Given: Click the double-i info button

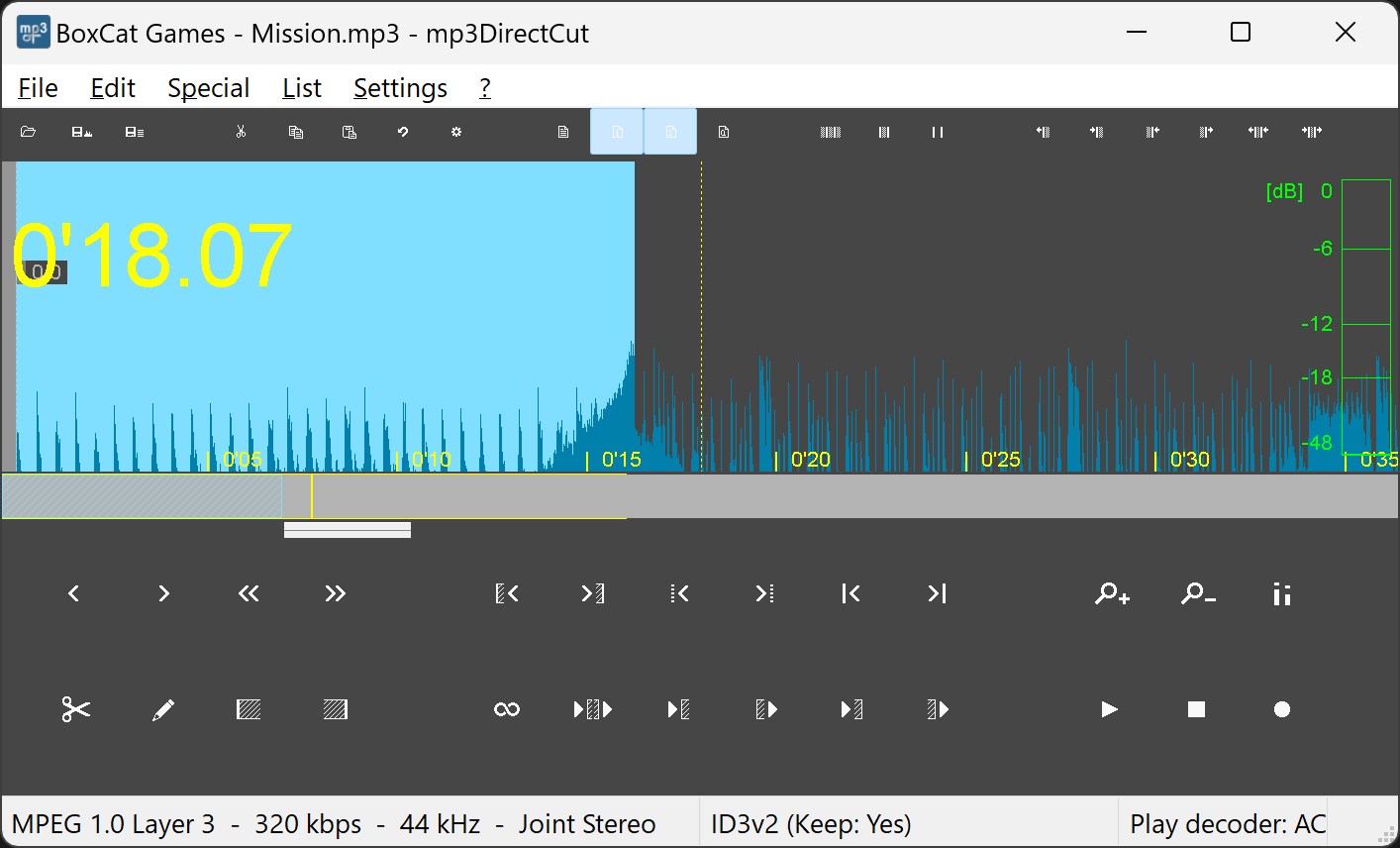Looking at the screenshot, I should click(1282, 593).
